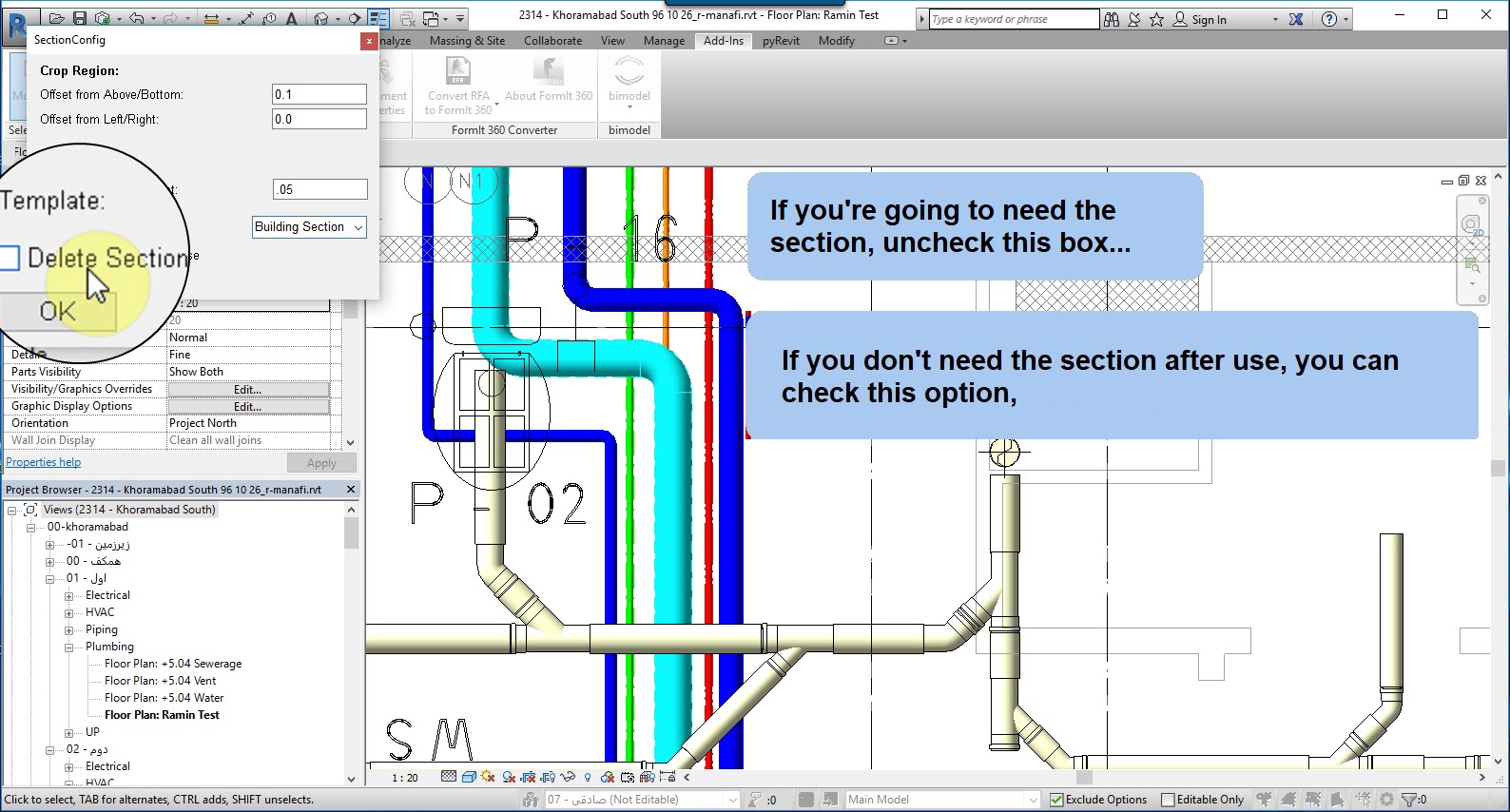Open Floor Plan: +5.04 Sewerage view
The image size is (1510, 812).
point(173,664)
